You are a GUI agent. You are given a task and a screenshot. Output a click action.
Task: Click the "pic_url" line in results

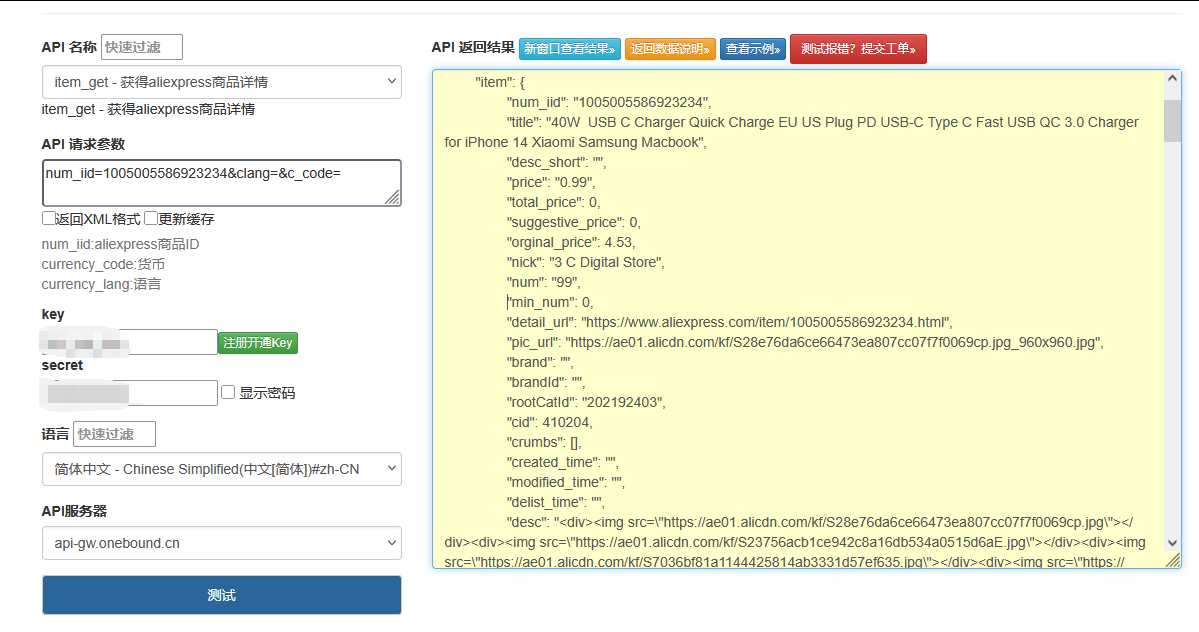804,342
